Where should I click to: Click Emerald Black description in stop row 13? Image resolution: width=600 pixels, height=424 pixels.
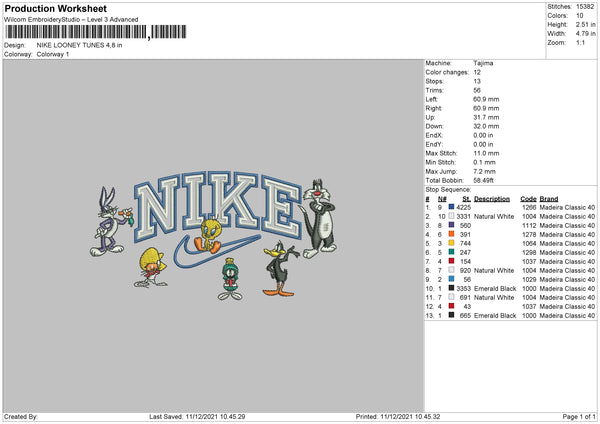495,316
